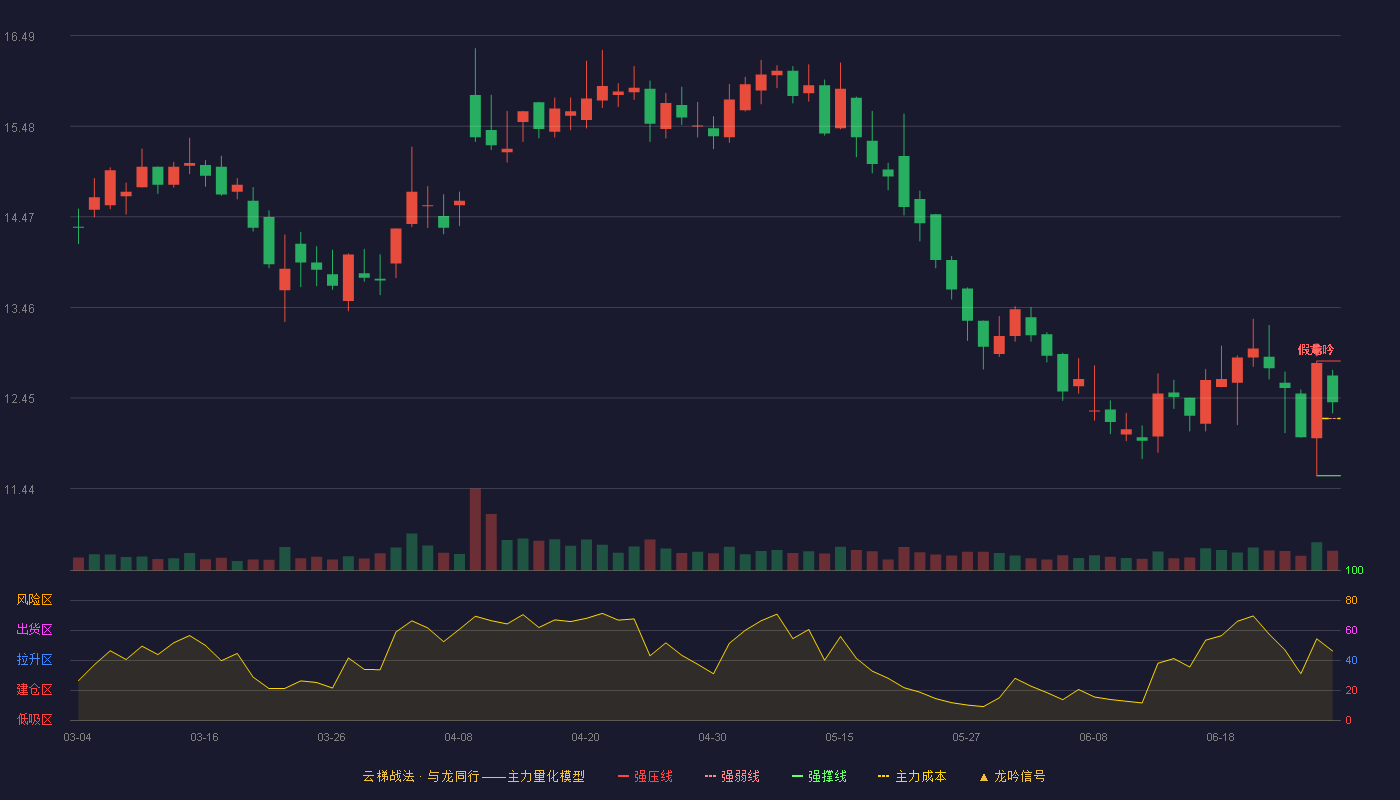This screenshot has width=1400, height=800.
Task: Click the 建仓区 zone label
Action: [x=34, y=690]
